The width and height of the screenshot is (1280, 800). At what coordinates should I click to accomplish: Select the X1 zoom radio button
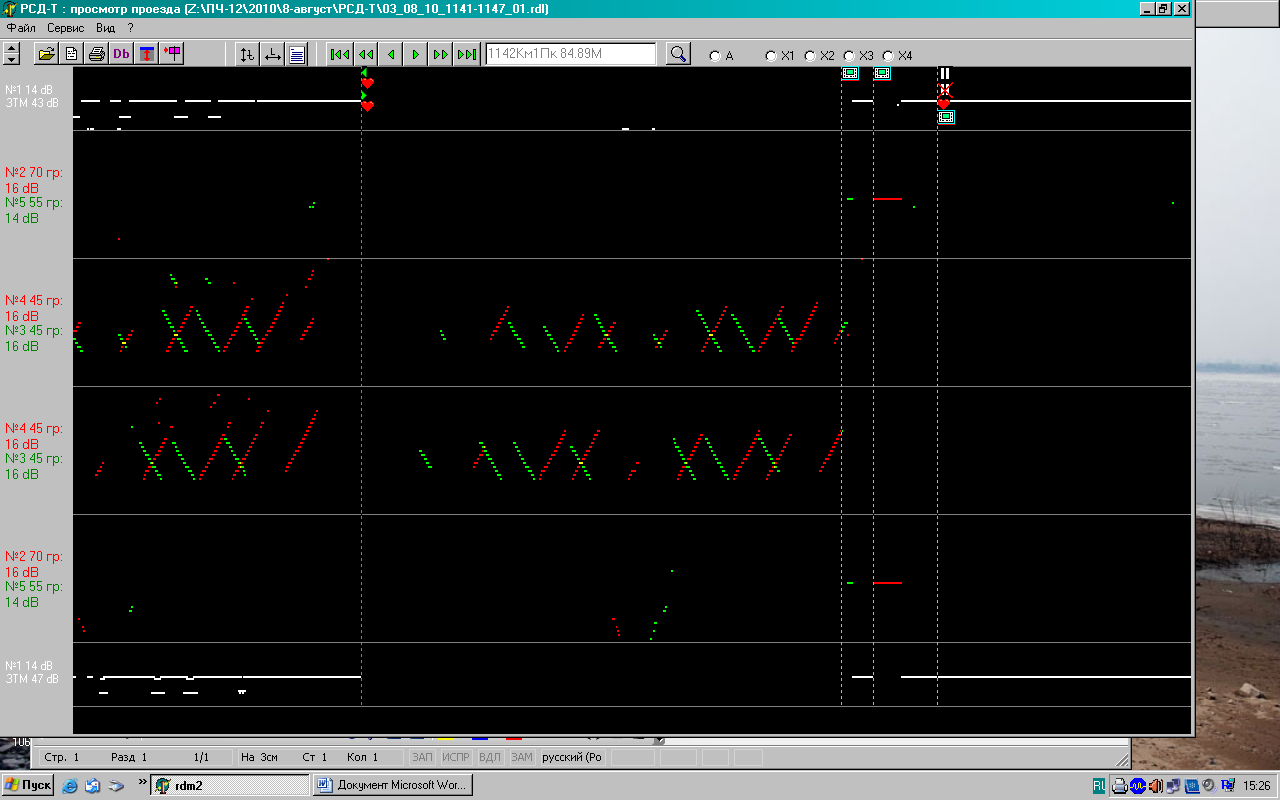[x=771, y=56]
